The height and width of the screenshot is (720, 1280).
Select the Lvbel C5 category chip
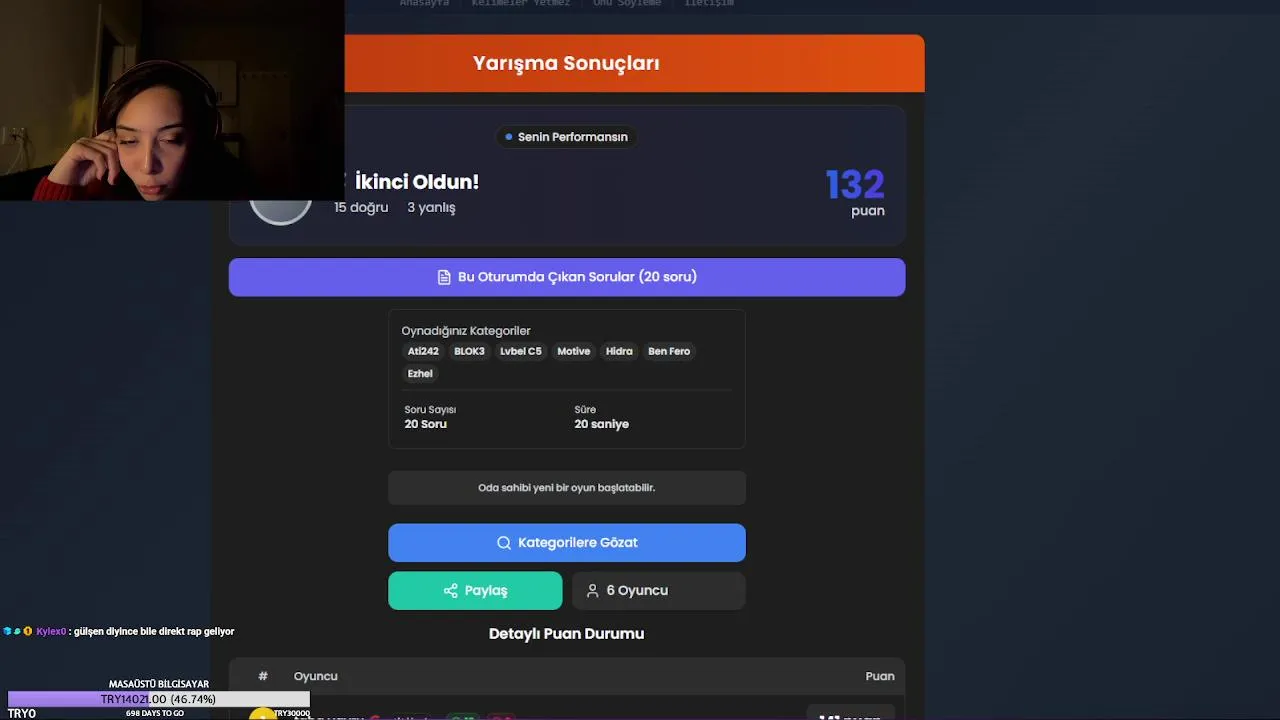pyautogui.click(x=521, y=351)
